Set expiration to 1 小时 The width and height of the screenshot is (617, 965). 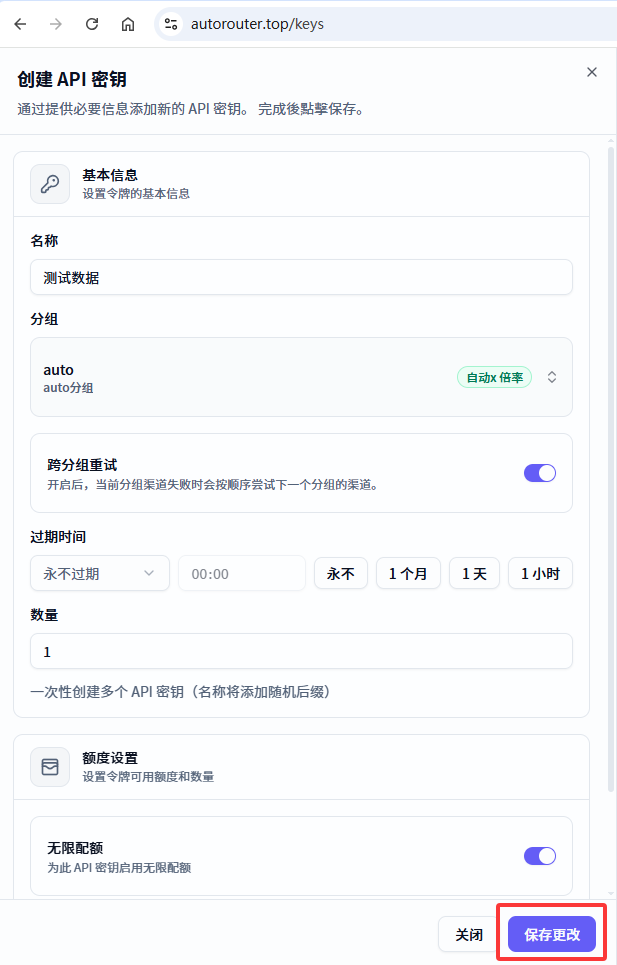540,574
